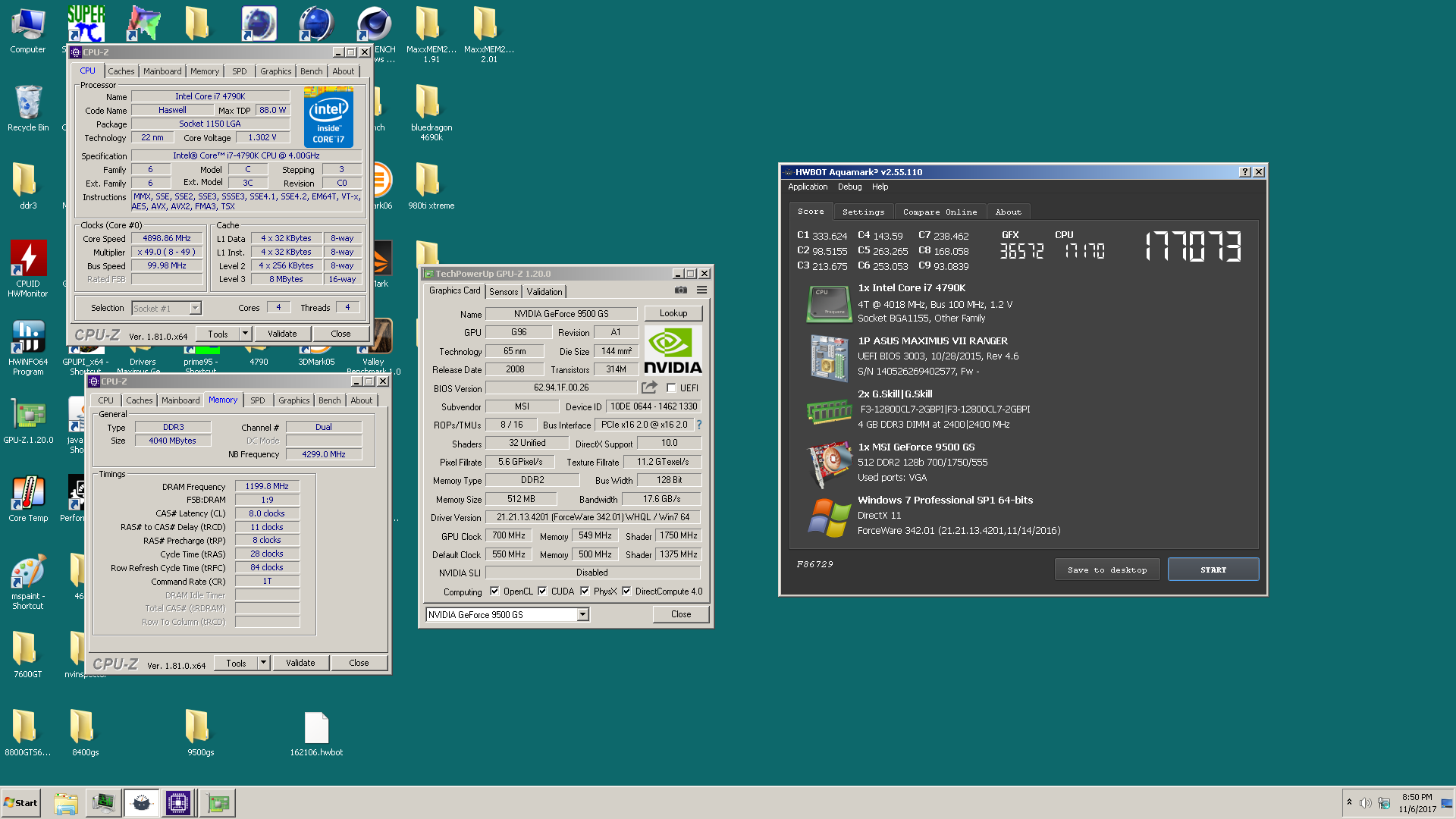Click Validate in lower CPU-Z window

(x=300, y=663)
